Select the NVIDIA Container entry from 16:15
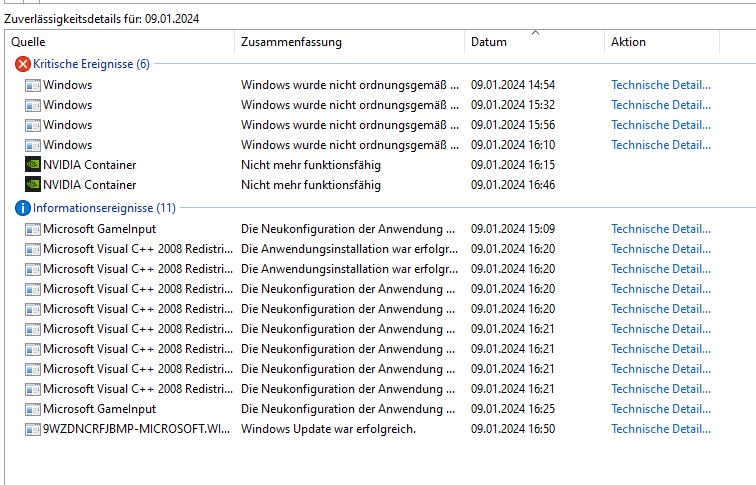This screenshot has width=756, height=485. (x=90, y=165)
